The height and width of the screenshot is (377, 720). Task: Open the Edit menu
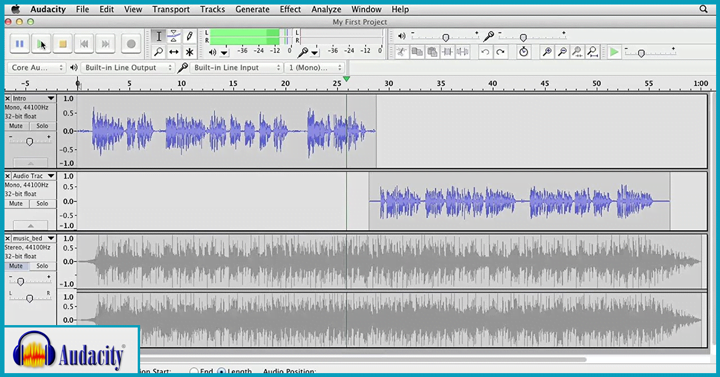click(x=107, y=9)
